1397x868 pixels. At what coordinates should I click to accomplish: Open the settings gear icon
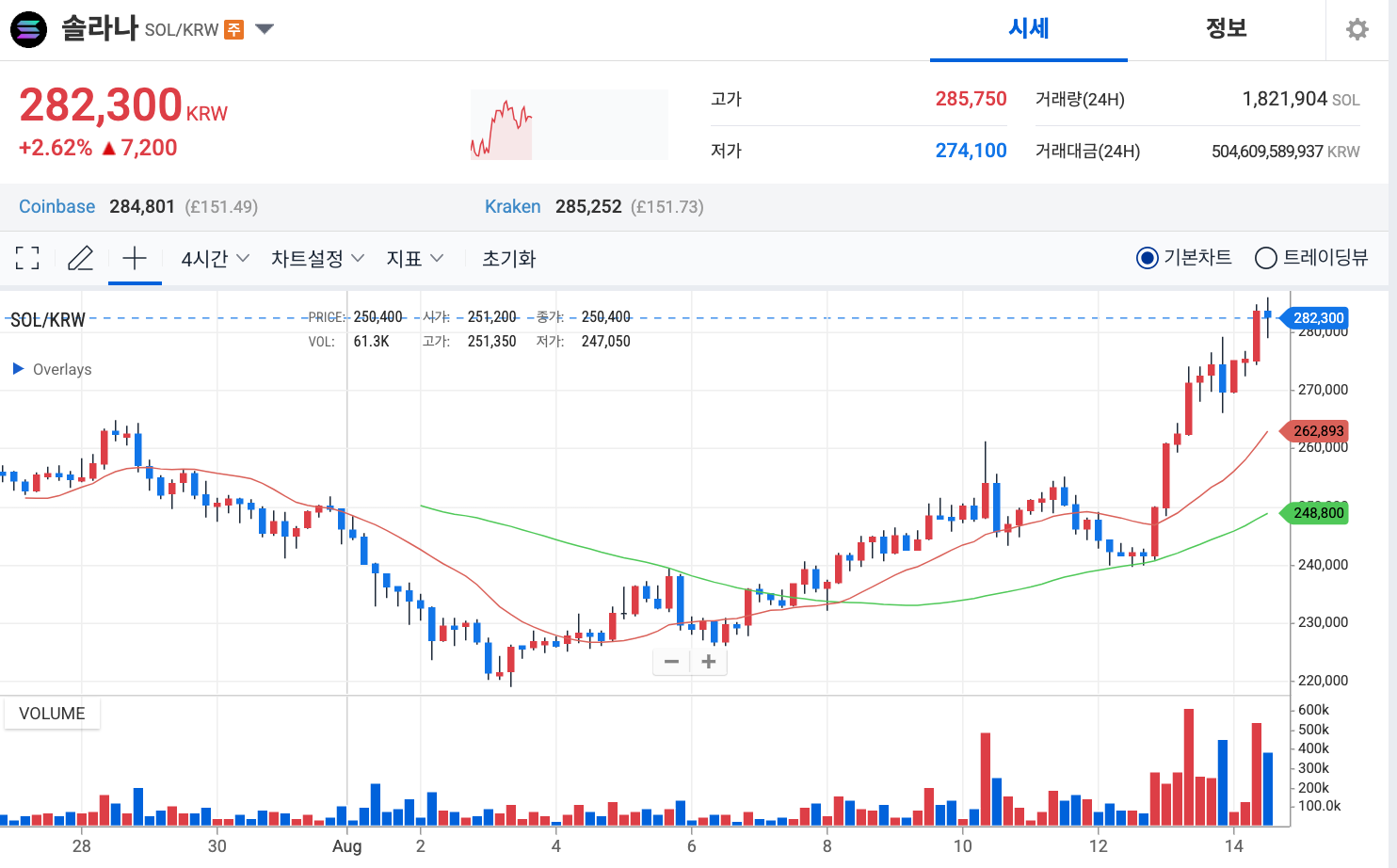click(1357, 29)
